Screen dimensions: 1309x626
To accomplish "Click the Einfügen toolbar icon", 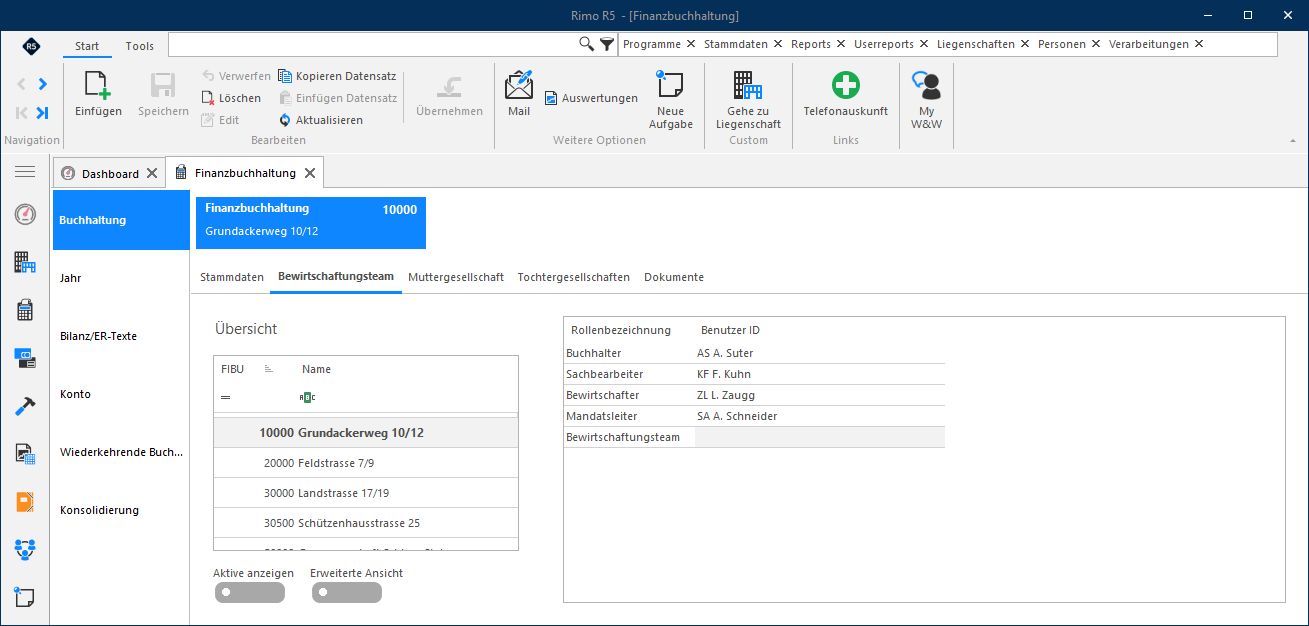I will point(98,86).
